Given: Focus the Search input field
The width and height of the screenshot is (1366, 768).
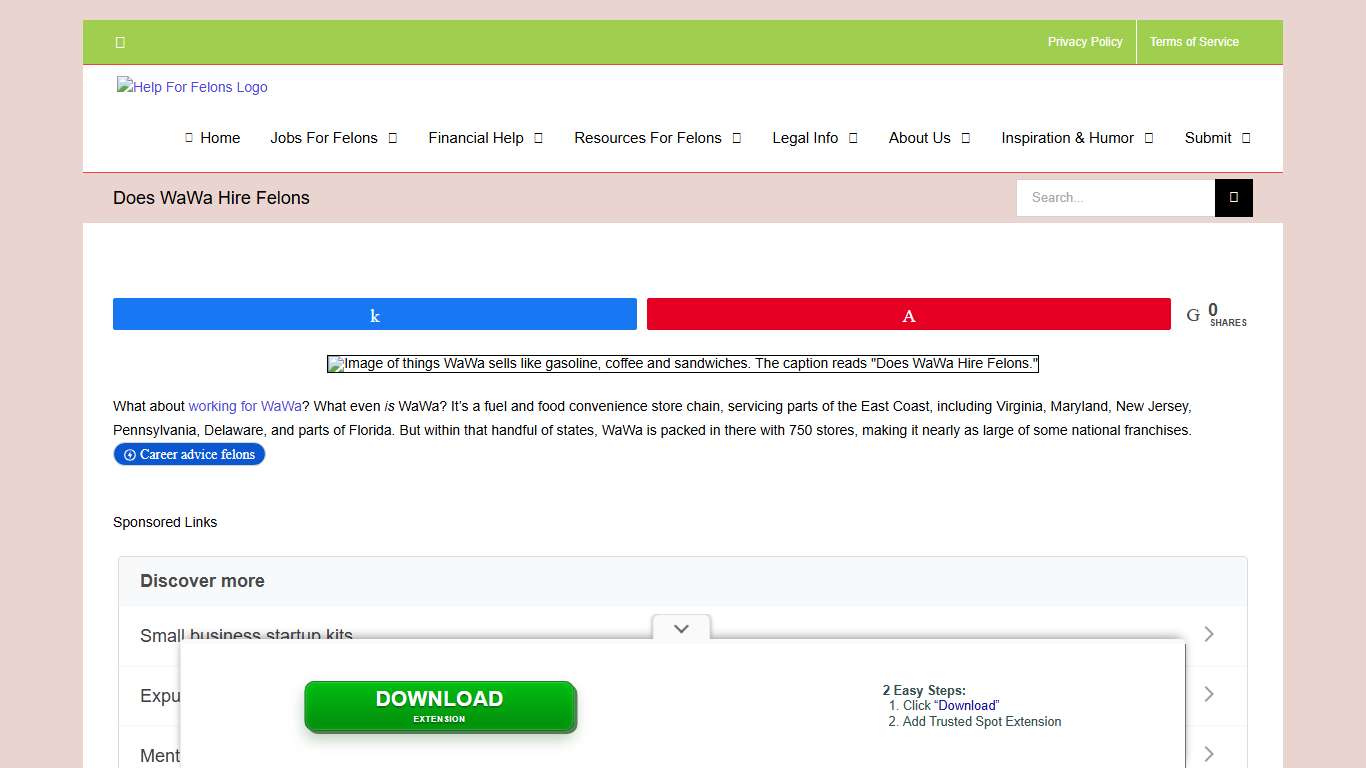Looking at the screenshot, I should (1115, 198).
